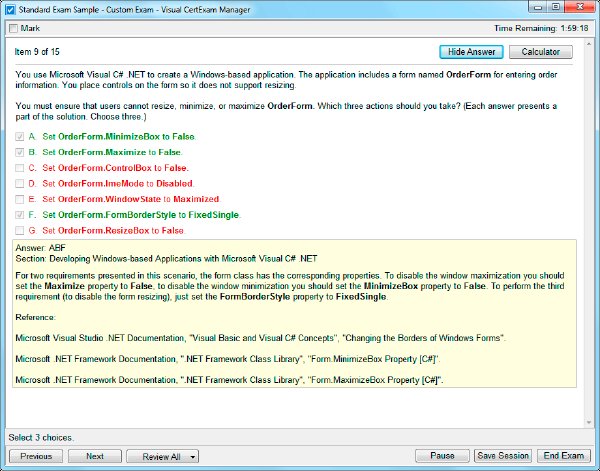Image resolution: width=600 pixels, height=471 pixels.
Task: Minimize the CertExam window
Action: 538,7
